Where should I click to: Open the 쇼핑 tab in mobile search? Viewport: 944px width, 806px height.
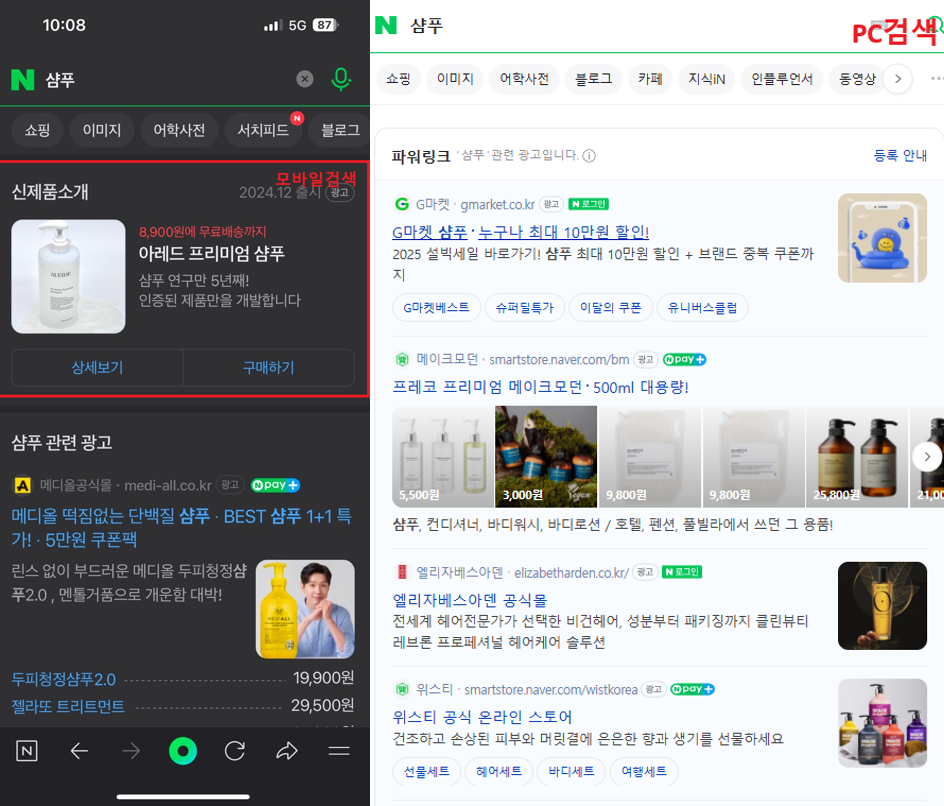point(37,130)
